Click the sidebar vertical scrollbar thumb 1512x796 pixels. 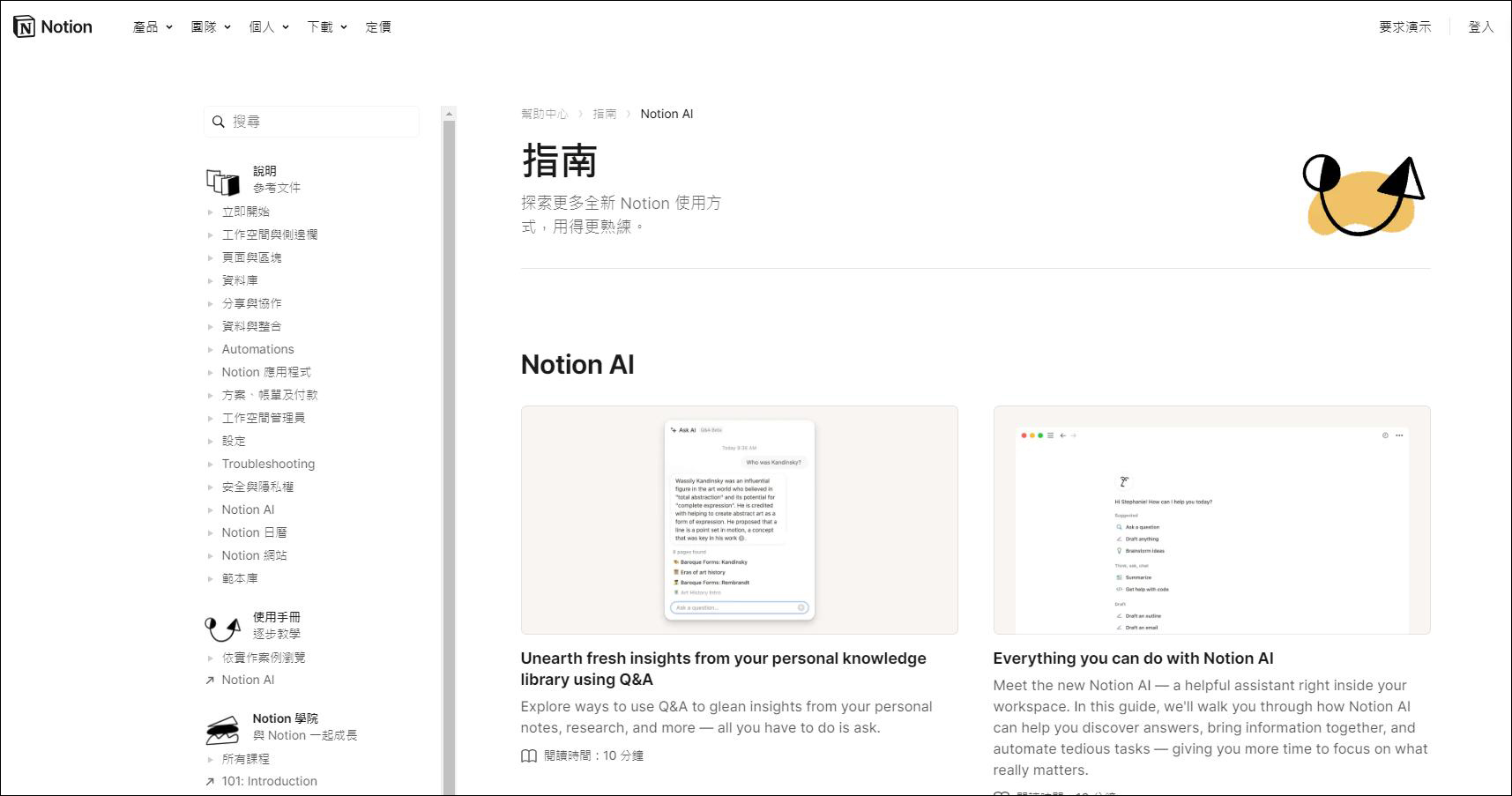[449, 458]
